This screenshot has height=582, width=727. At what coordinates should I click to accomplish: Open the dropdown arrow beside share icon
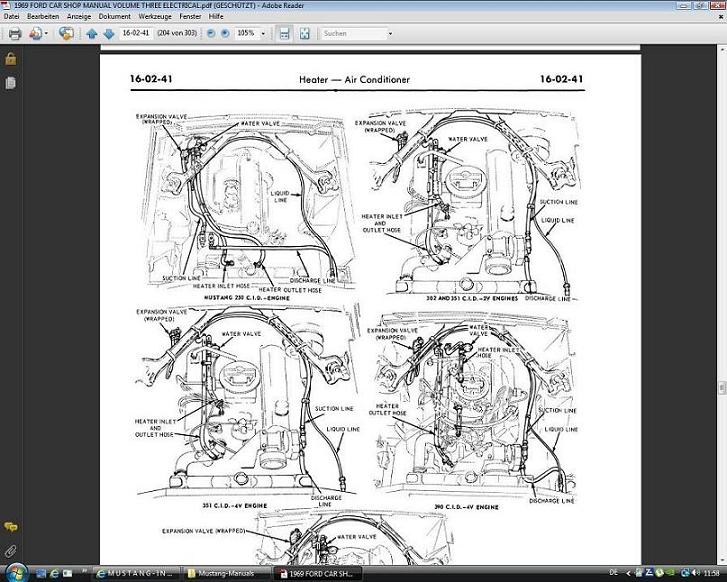tap(46, 34)
